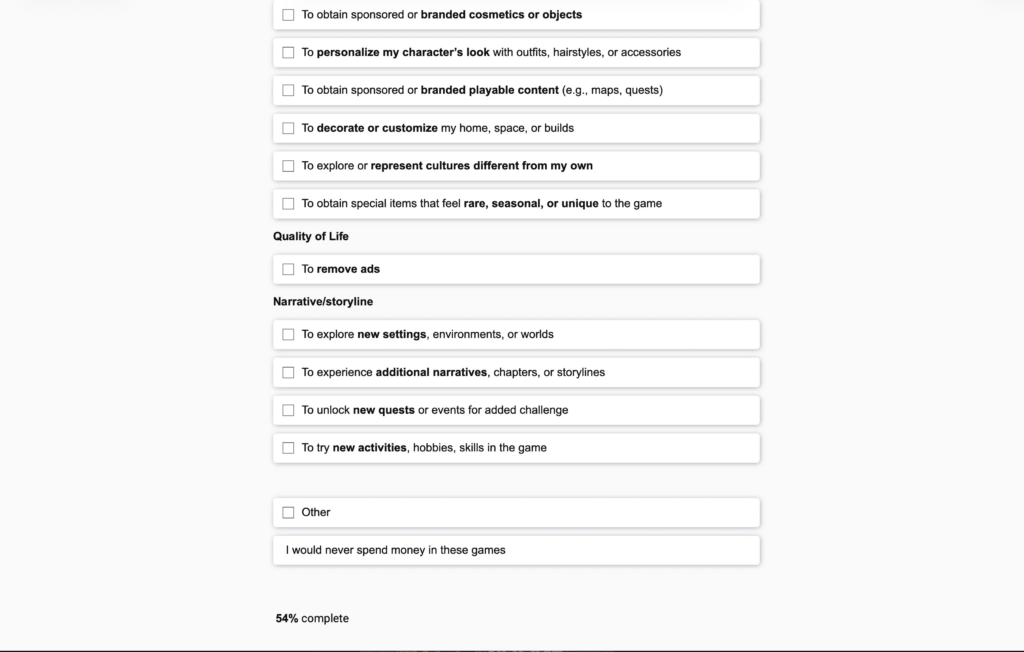1024x652 pixels.
Task: Check the represent cultures different from my own box
Action: click(288, 166)
